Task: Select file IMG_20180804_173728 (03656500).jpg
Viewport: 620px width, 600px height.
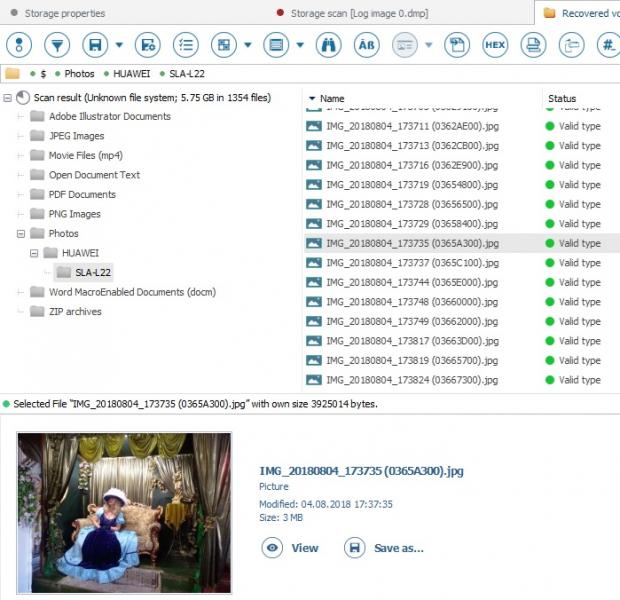Action: [412, 204]
